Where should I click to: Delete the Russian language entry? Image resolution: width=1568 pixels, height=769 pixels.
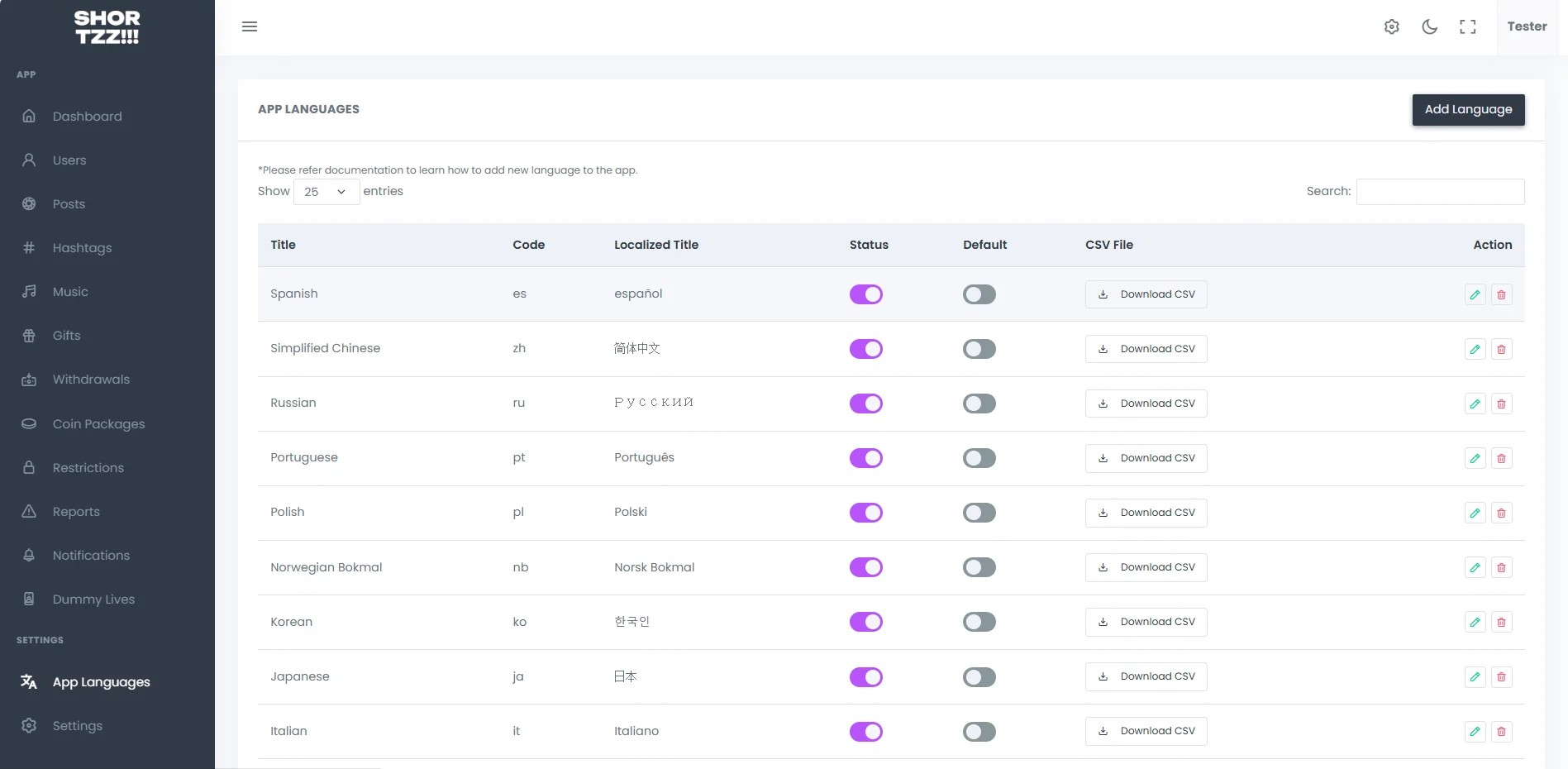(1501, 404)
